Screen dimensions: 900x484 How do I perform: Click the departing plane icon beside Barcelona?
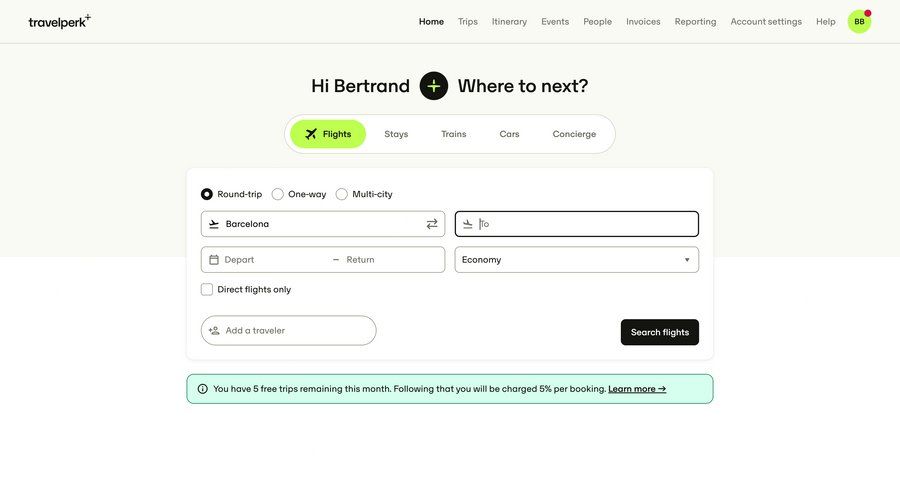coord(214,224)
